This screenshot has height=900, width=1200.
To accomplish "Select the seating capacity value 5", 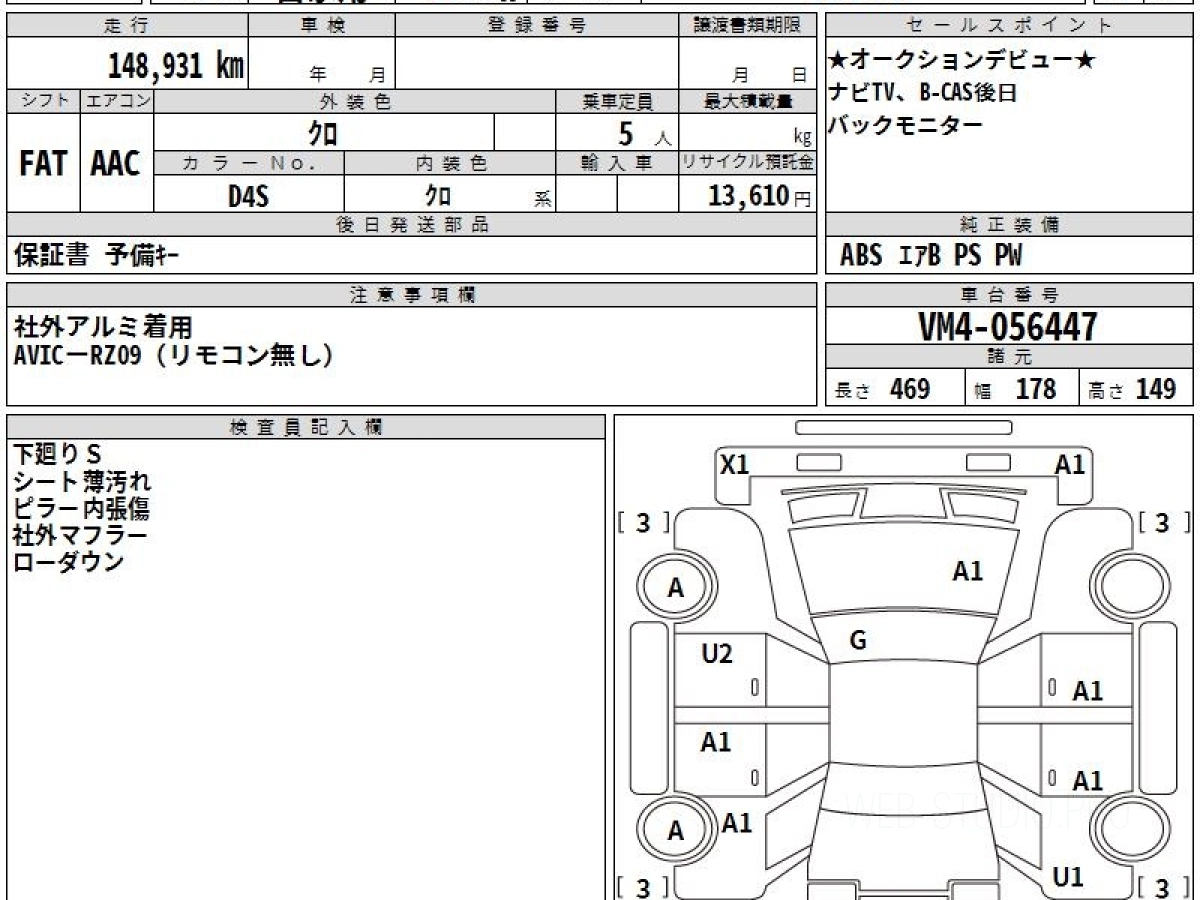I will (627, 134).
